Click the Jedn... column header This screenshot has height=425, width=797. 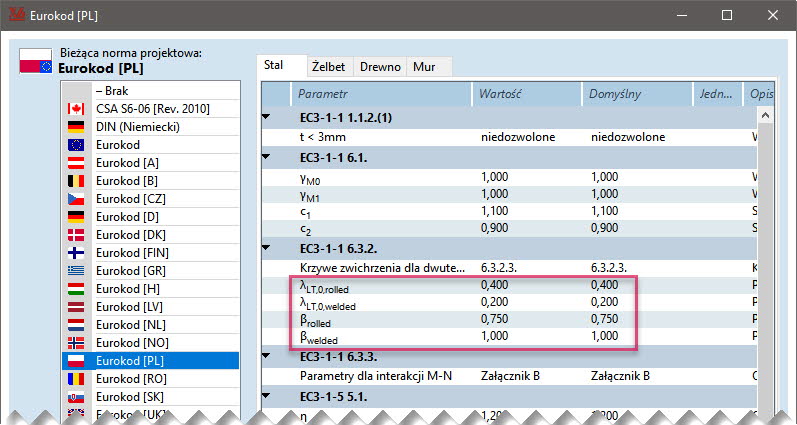click(x=718, y=94)
